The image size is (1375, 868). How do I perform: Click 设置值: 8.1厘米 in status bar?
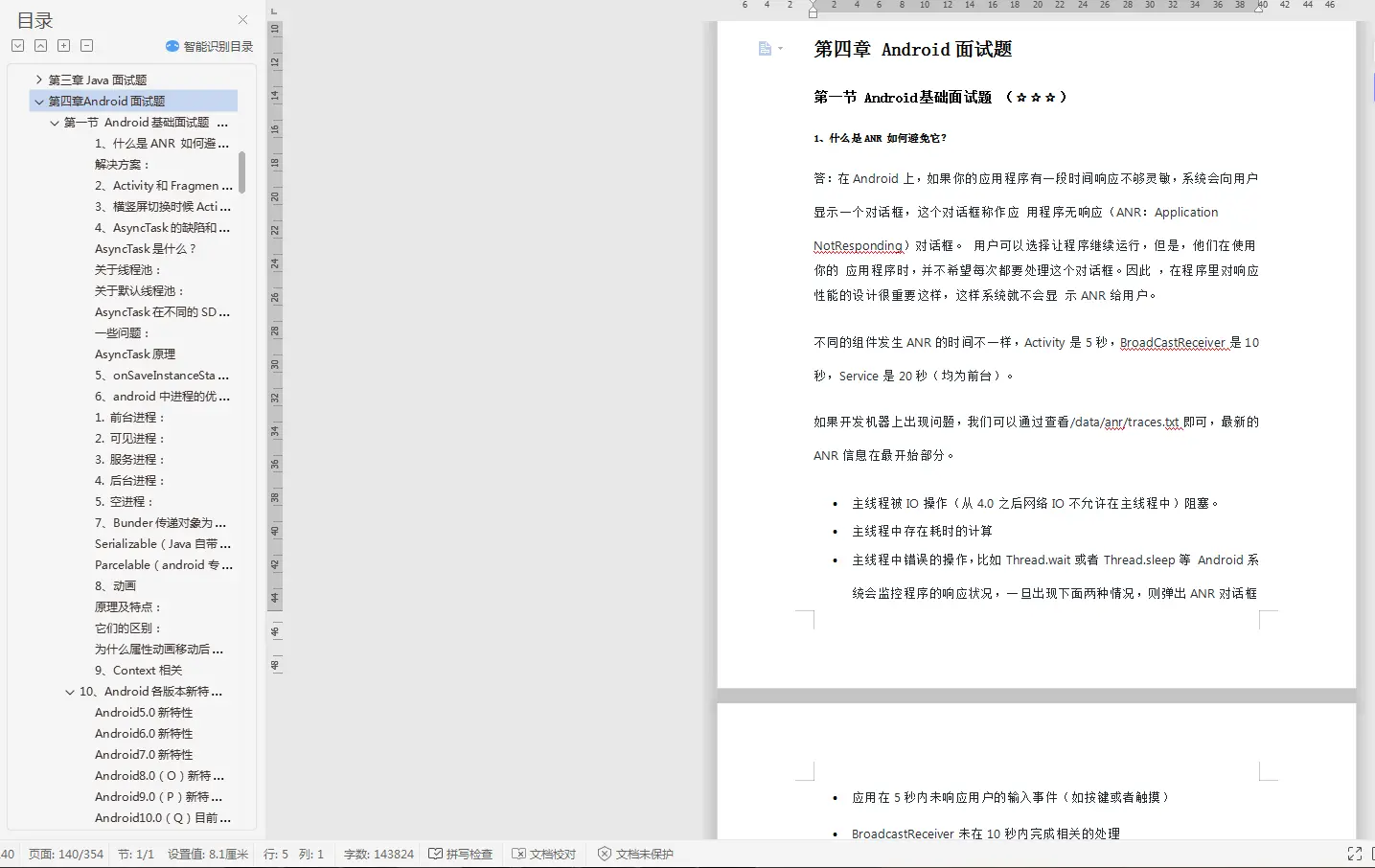point(208,854)
